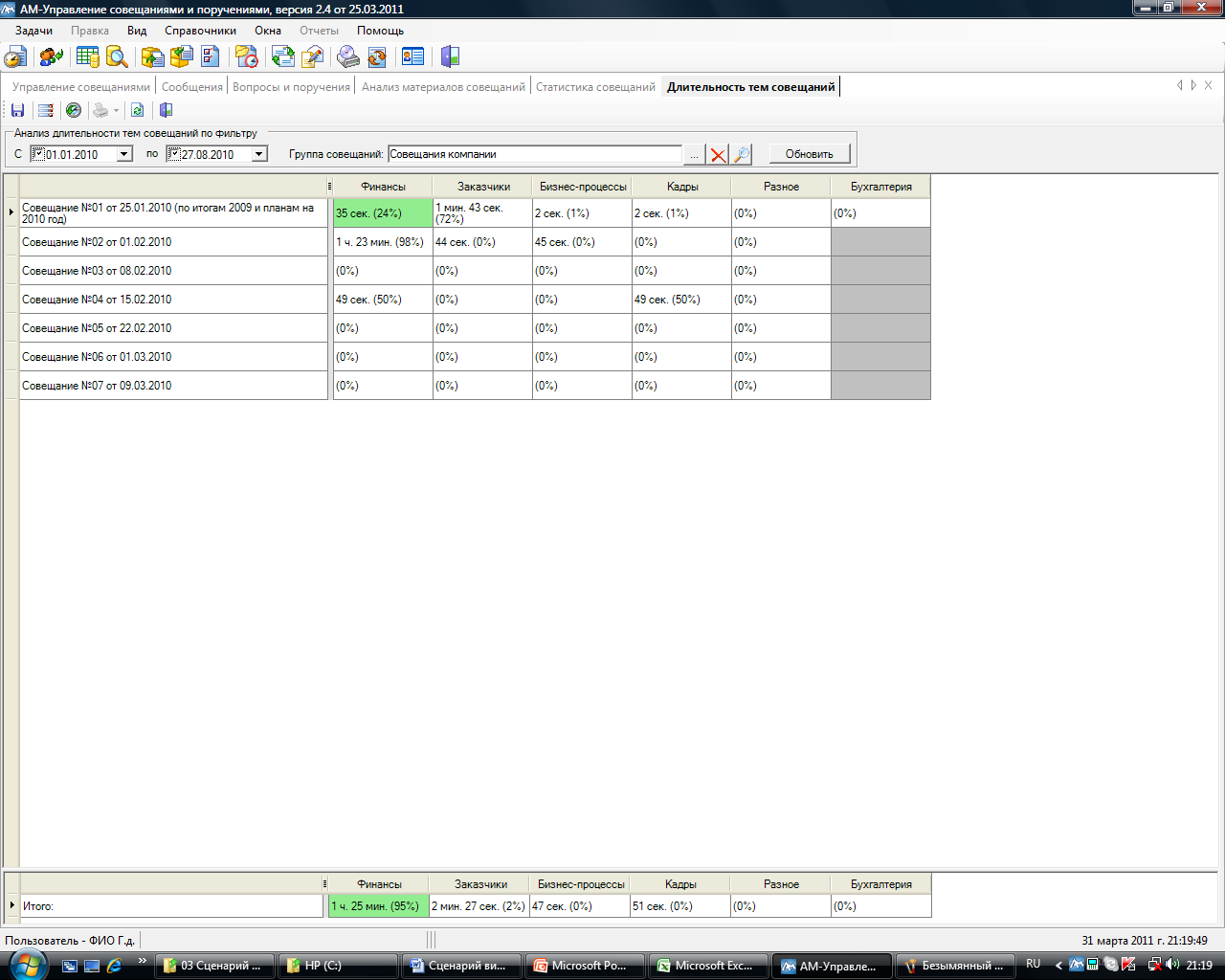
Task: Click the disc drive toolbar icon
Action: [x=348, y=57]
